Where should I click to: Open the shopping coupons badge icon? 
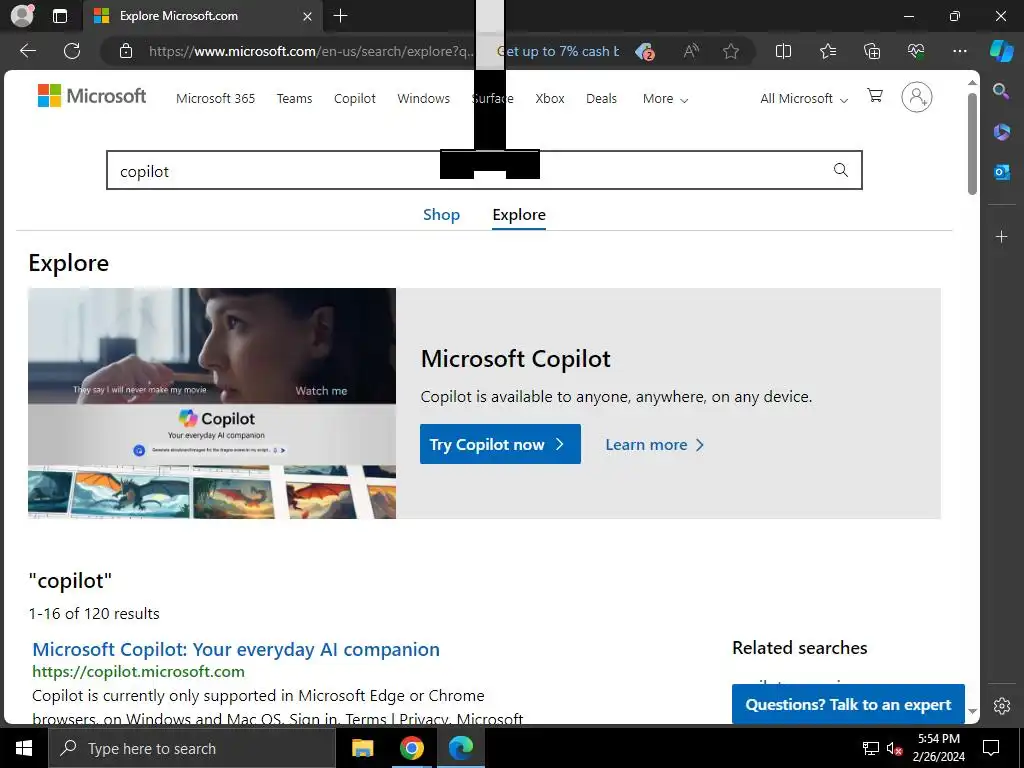pyautogui.click(x=645, y=51)
